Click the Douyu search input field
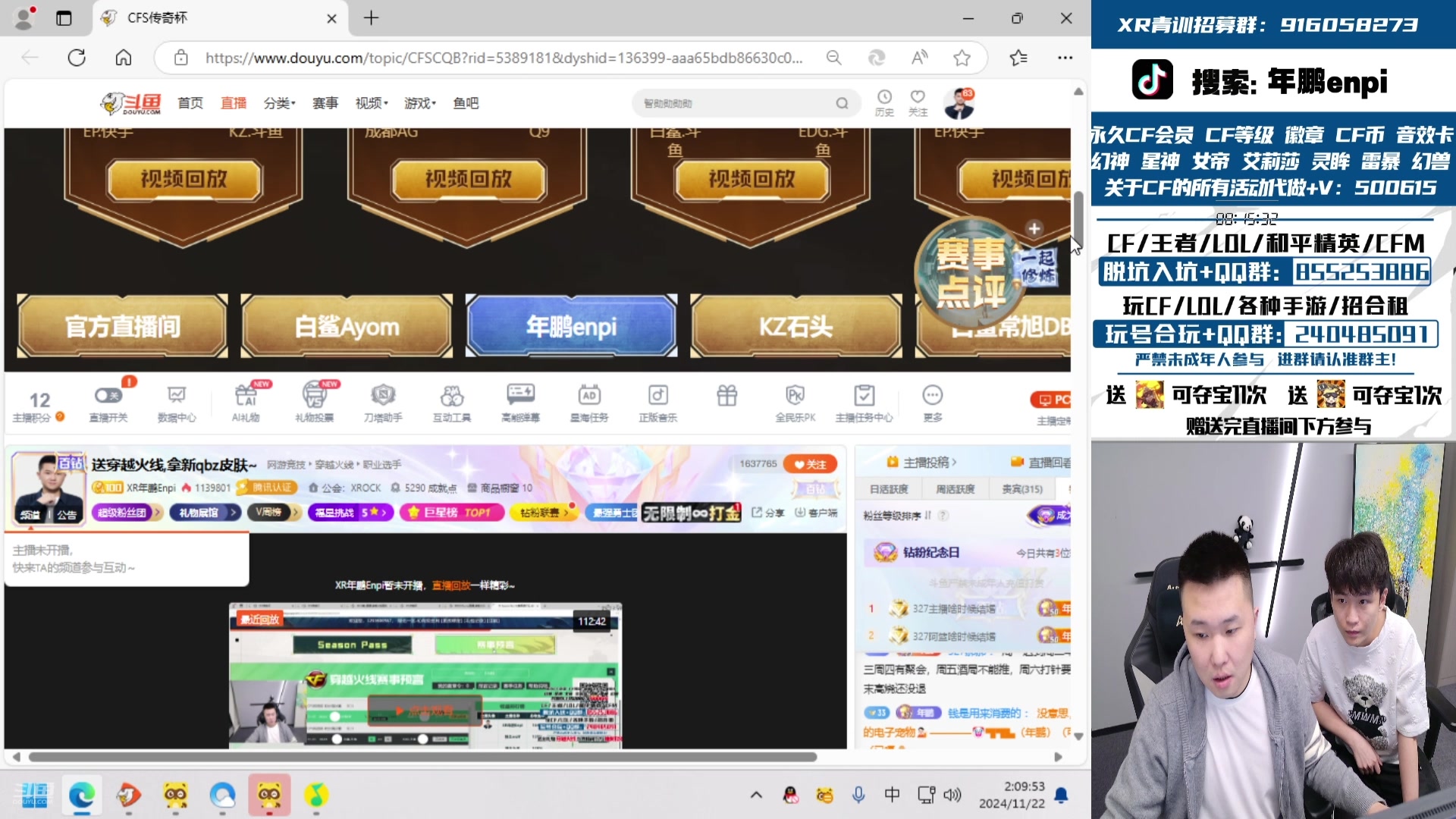The image size is (1456, 819). pos(736,103)
